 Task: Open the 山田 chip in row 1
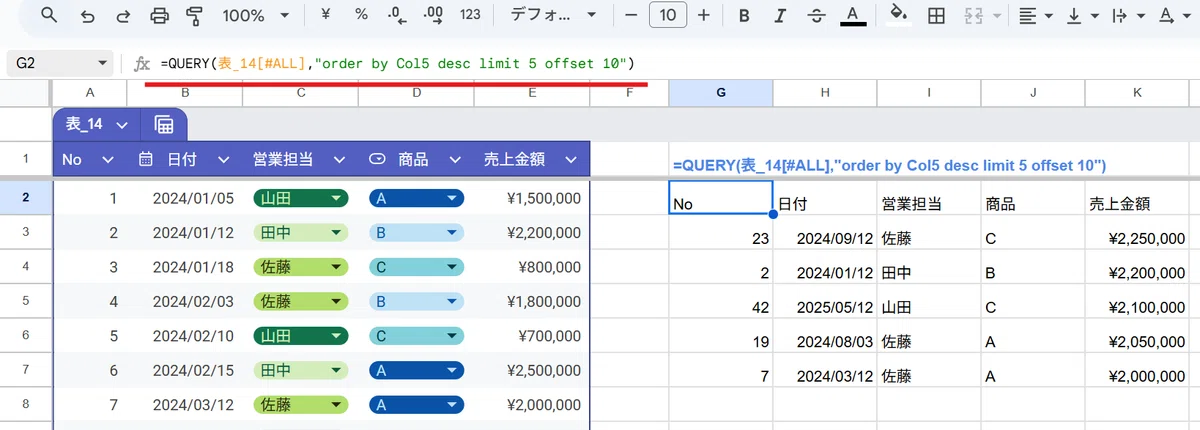300,198
